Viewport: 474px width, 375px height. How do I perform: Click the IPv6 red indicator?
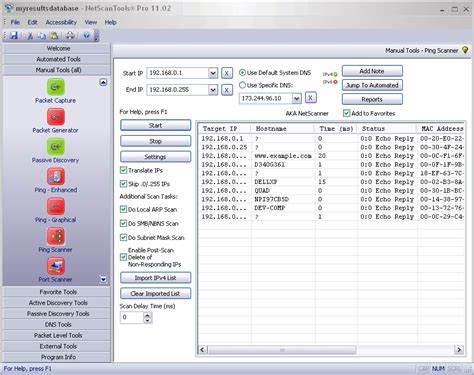335,82
